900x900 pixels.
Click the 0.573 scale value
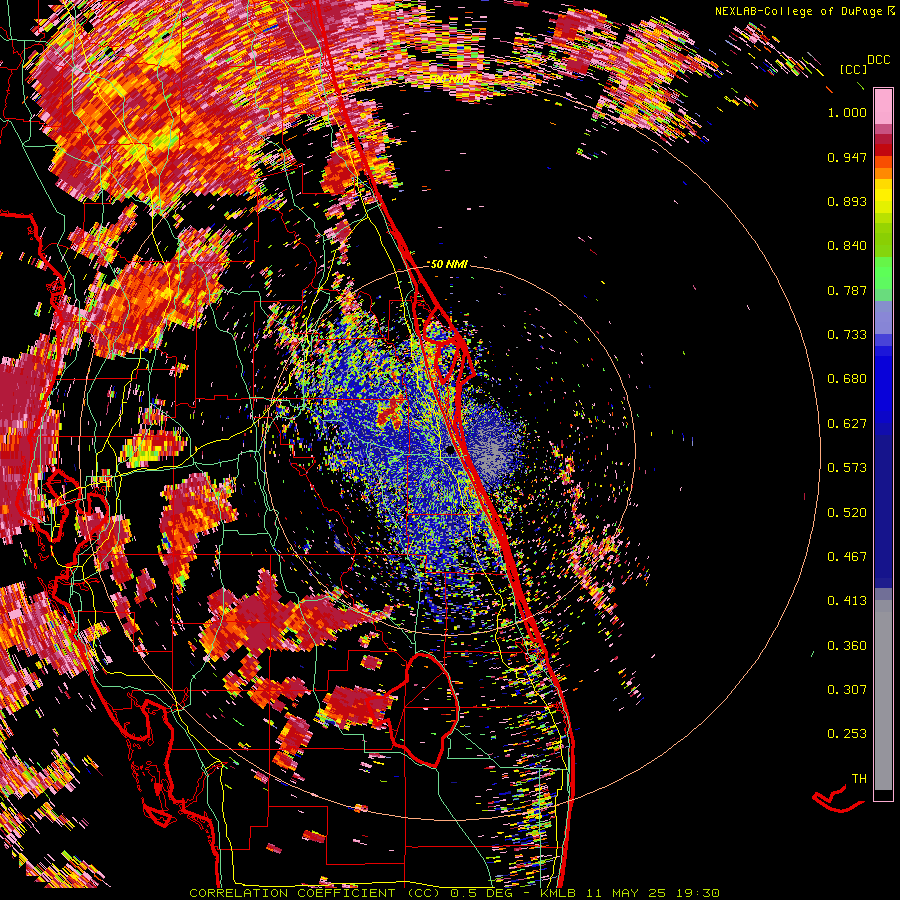[847, 468]
